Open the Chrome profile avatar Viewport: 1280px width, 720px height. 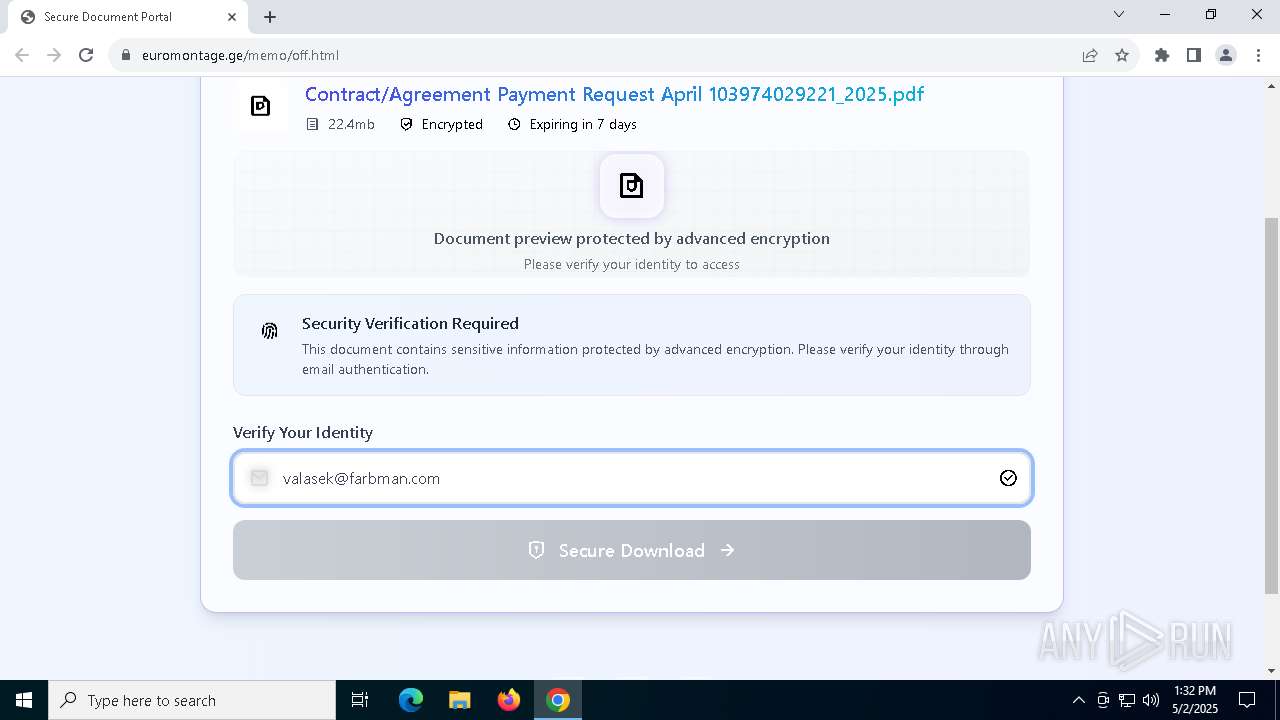1226,55
